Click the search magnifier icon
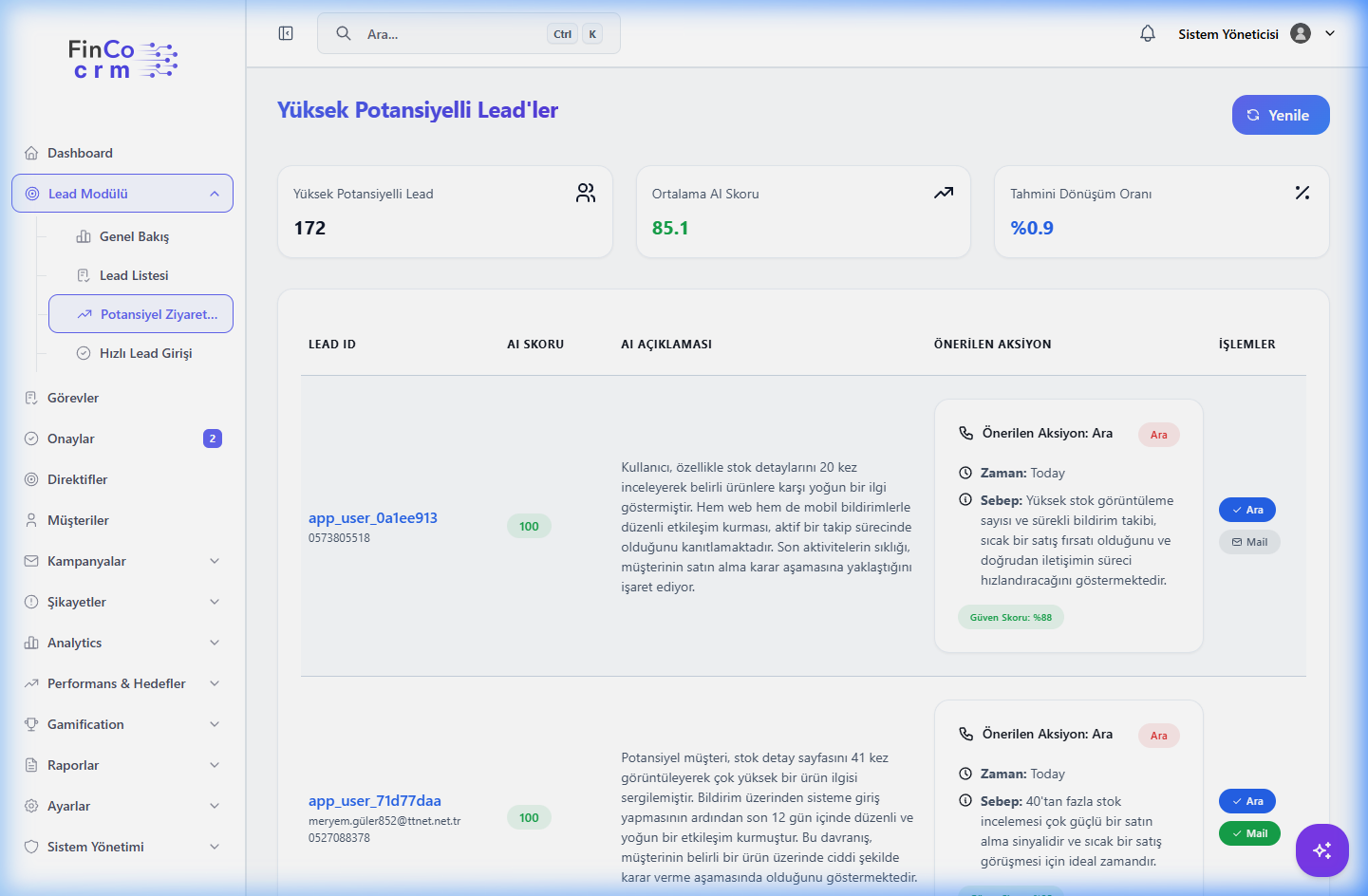 (344, 33)
